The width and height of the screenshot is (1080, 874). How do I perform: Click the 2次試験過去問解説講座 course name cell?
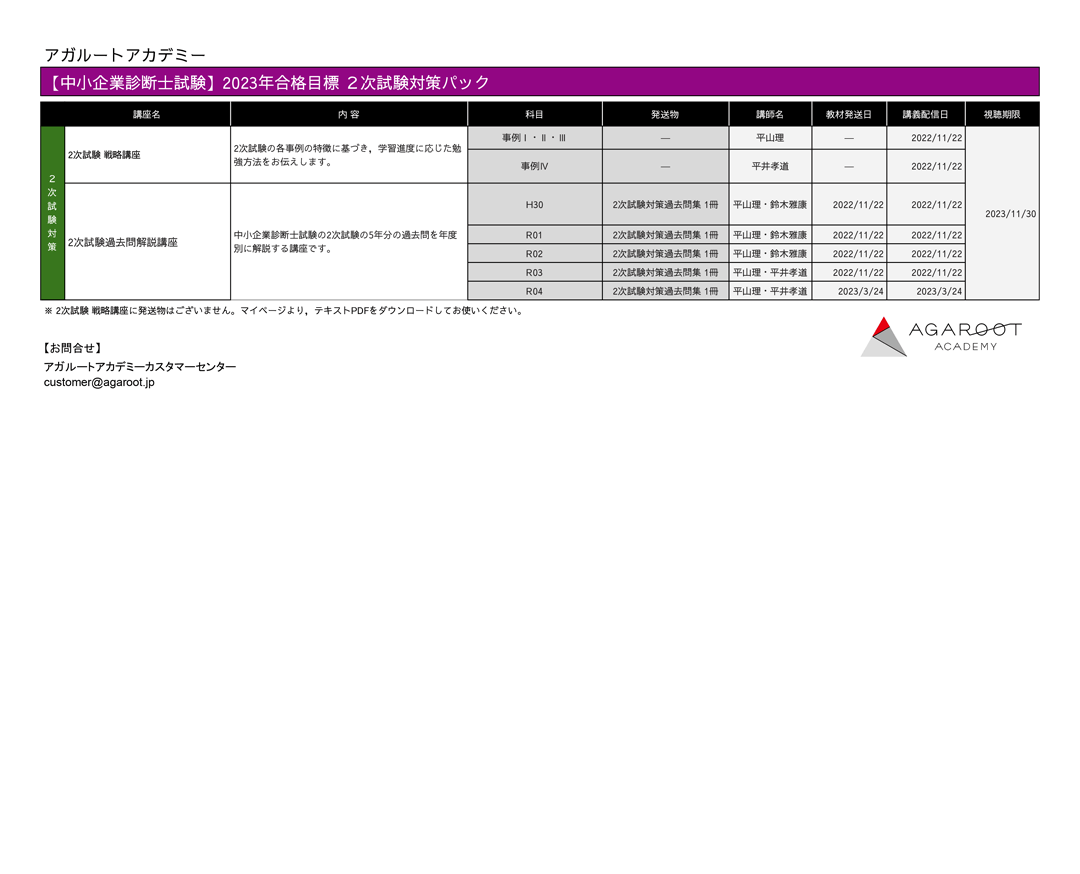click(x=147, y=242)
